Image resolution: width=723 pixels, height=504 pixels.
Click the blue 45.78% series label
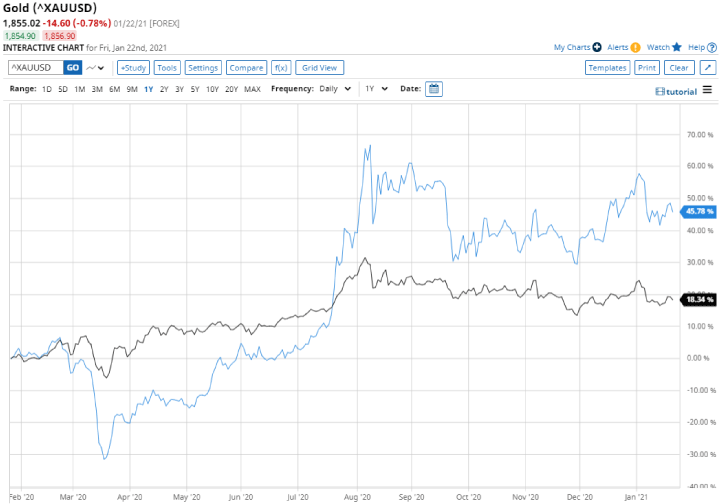(697, 211)
